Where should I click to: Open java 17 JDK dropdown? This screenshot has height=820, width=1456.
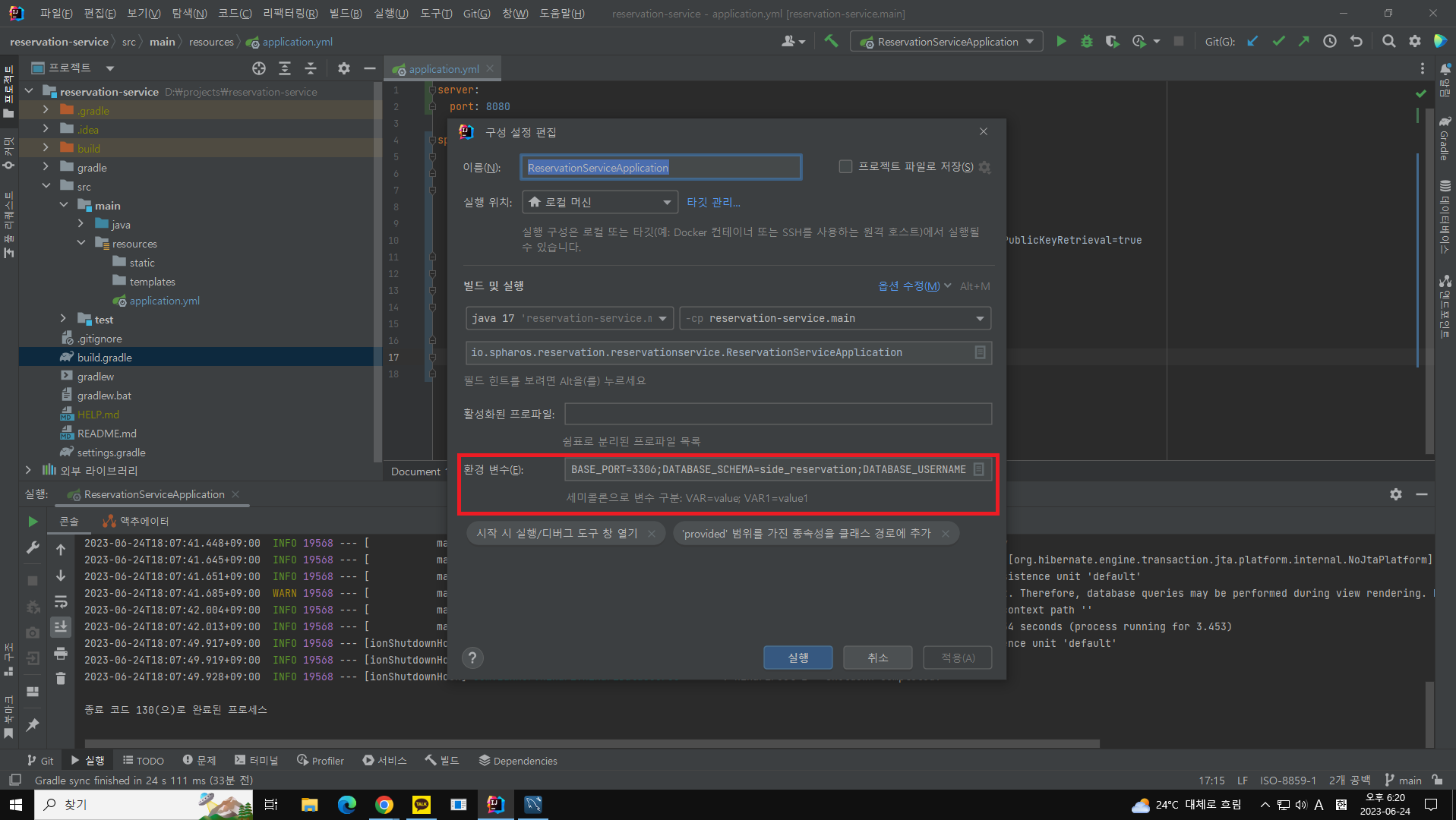(569, 318)
